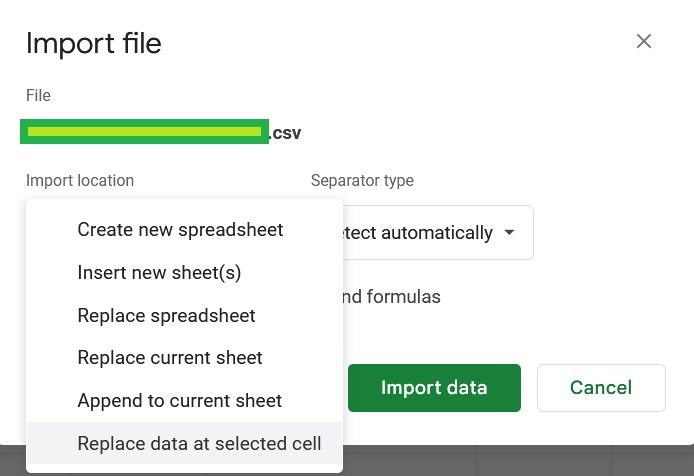The width and height of the screenshot is (694, 476).
Task: Click the blank dialog area beside the file name
Action: [487, 133]
